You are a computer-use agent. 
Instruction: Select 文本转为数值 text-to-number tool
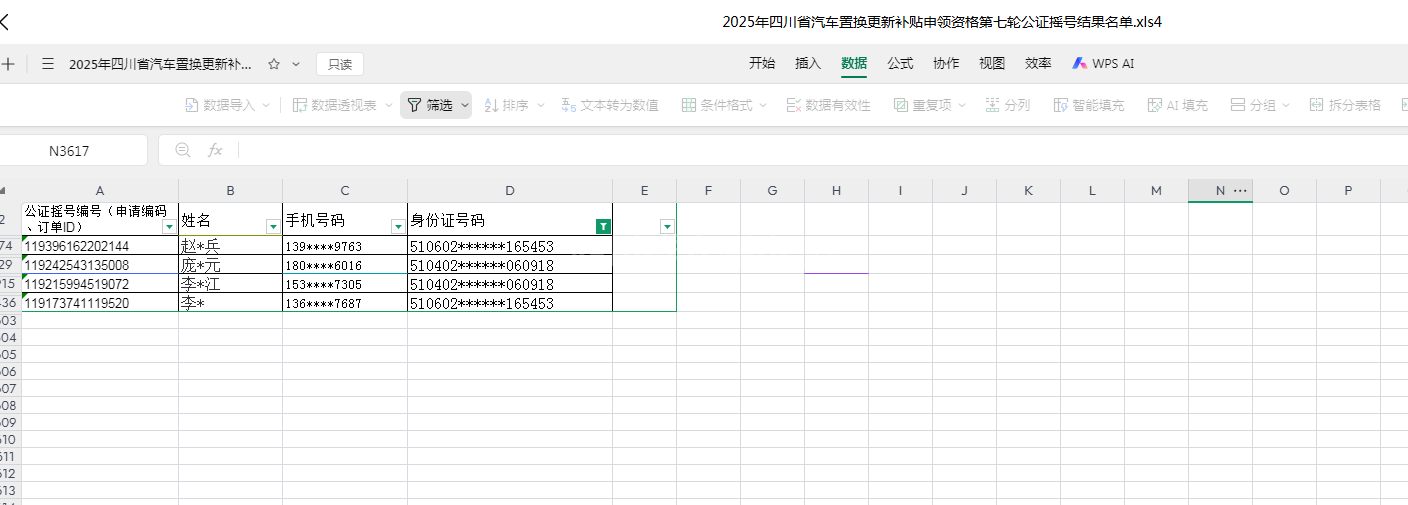[x=610, y=105]
